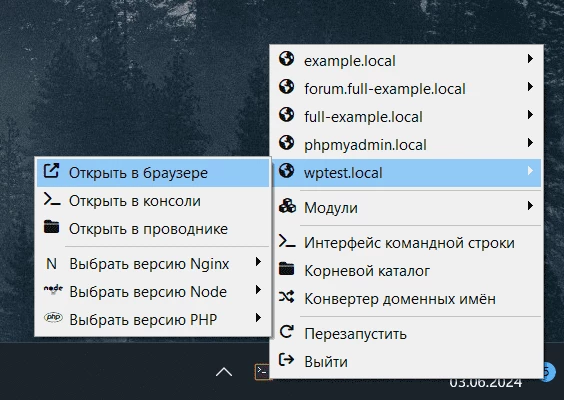Viewport: 564px width, 400px height.
Task: Click the taskbar date 03.06.2024
Action: click(486, 383)
